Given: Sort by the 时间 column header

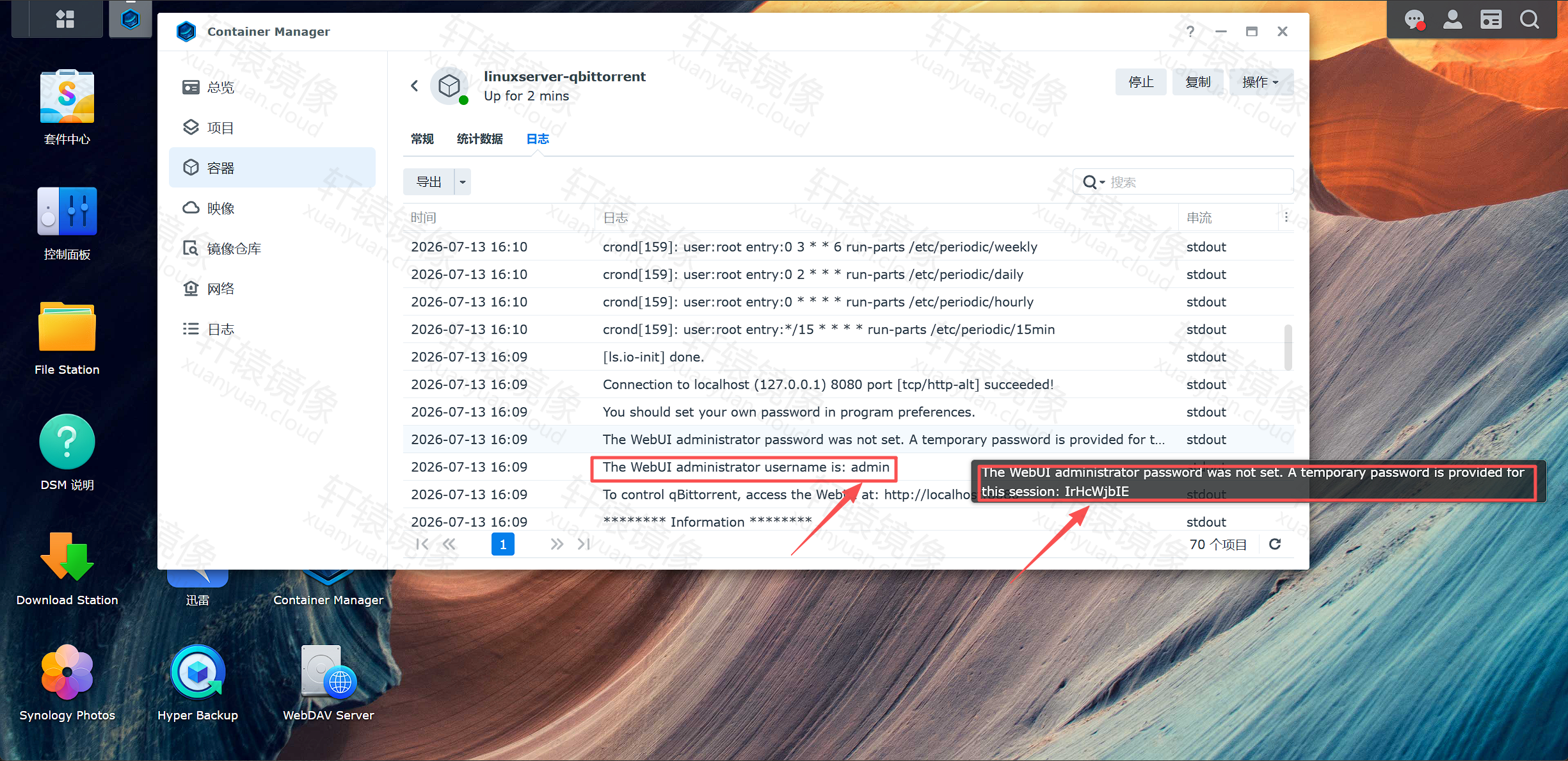Looking at the screenshot, I should click(499, 218).
